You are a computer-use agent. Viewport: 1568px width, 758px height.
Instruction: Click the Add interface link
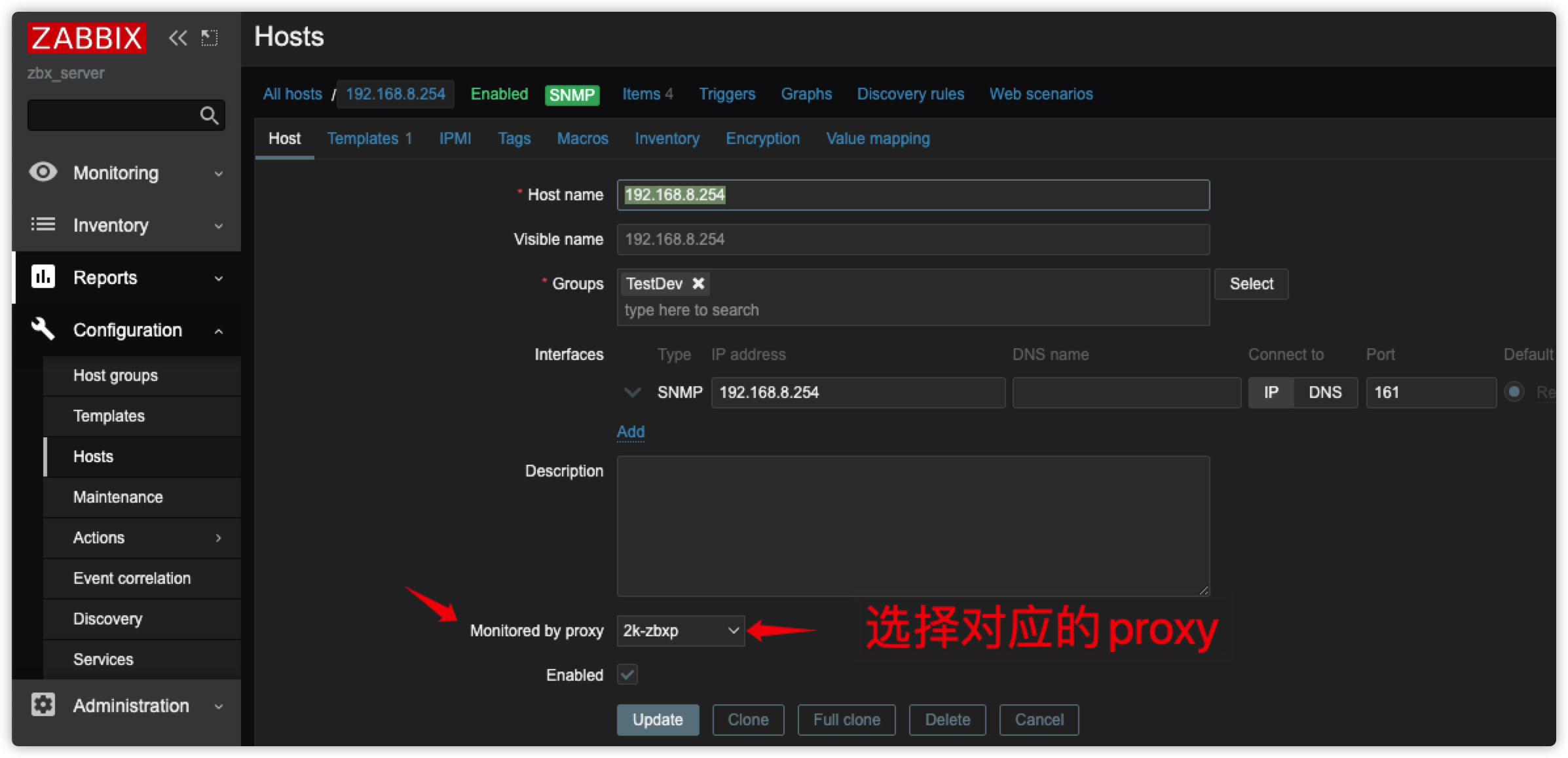(x=631, y=431)
